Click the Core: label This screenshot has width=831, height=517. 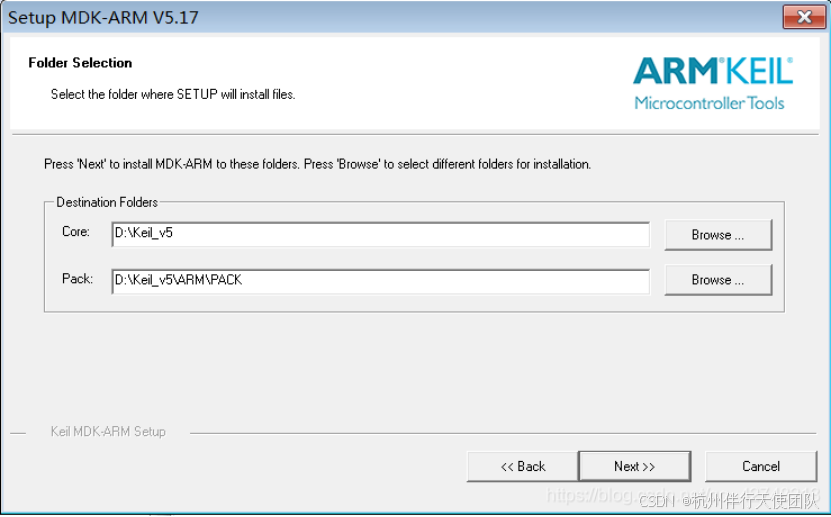[x=76, y=231]
